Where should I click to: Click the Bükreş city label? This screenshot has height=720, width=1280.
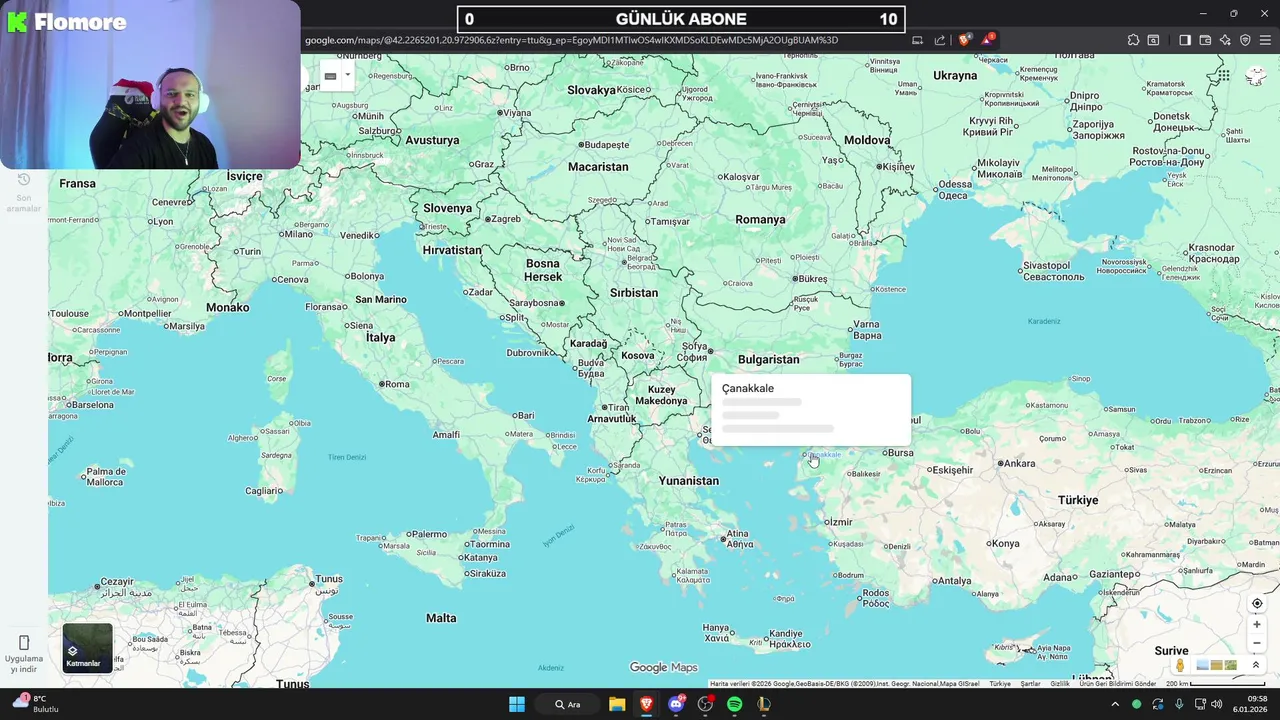point(812,279)
